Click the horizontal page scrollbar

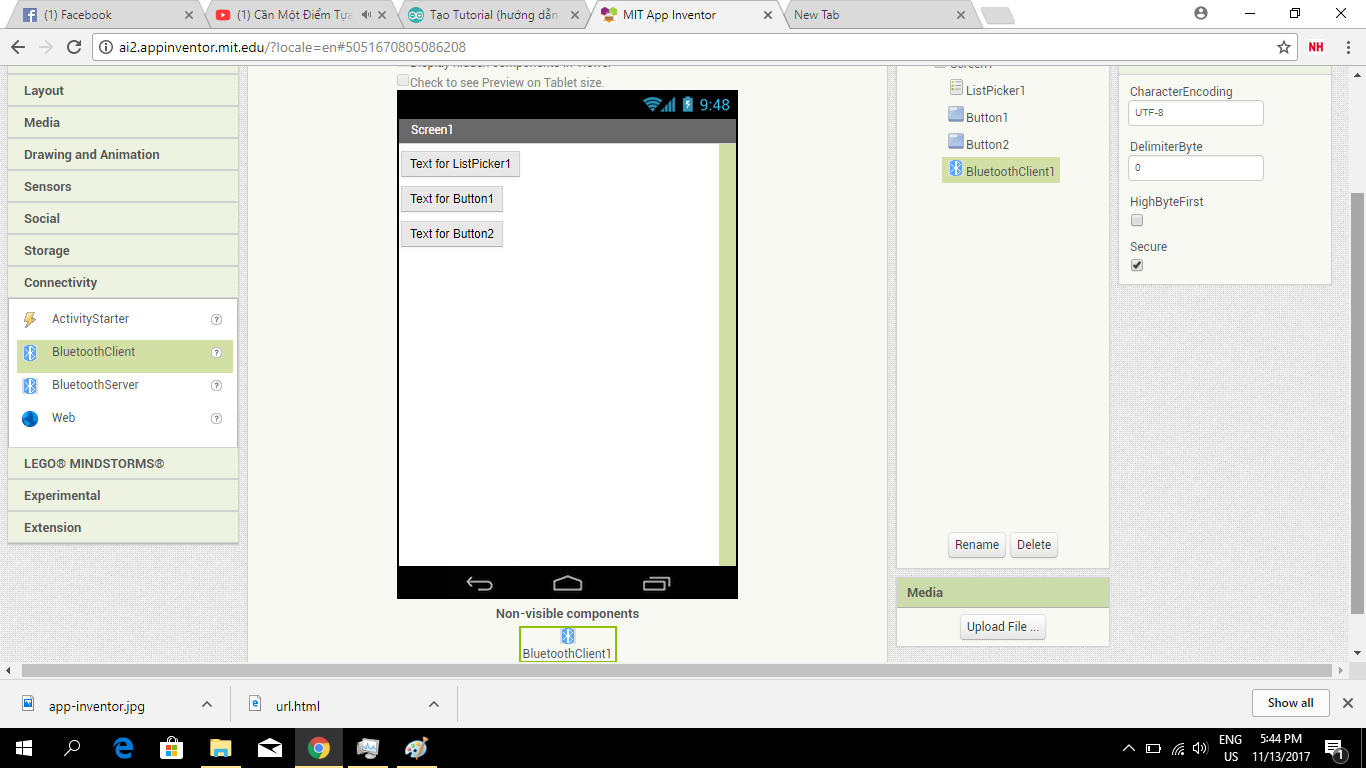click(x=675, y=670)
